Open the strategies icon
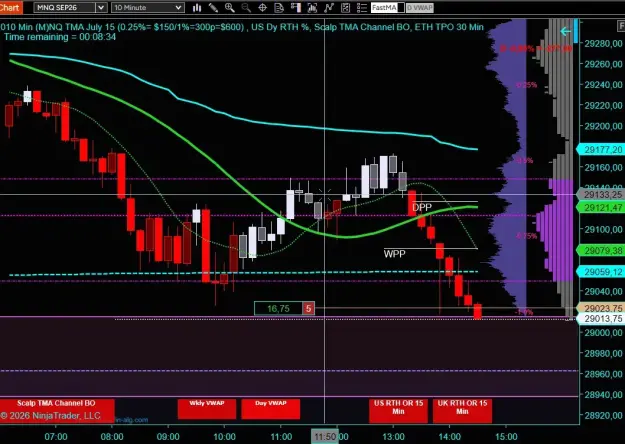The height and width of the screenshot is (444, 625). click(x=329, y=7)
